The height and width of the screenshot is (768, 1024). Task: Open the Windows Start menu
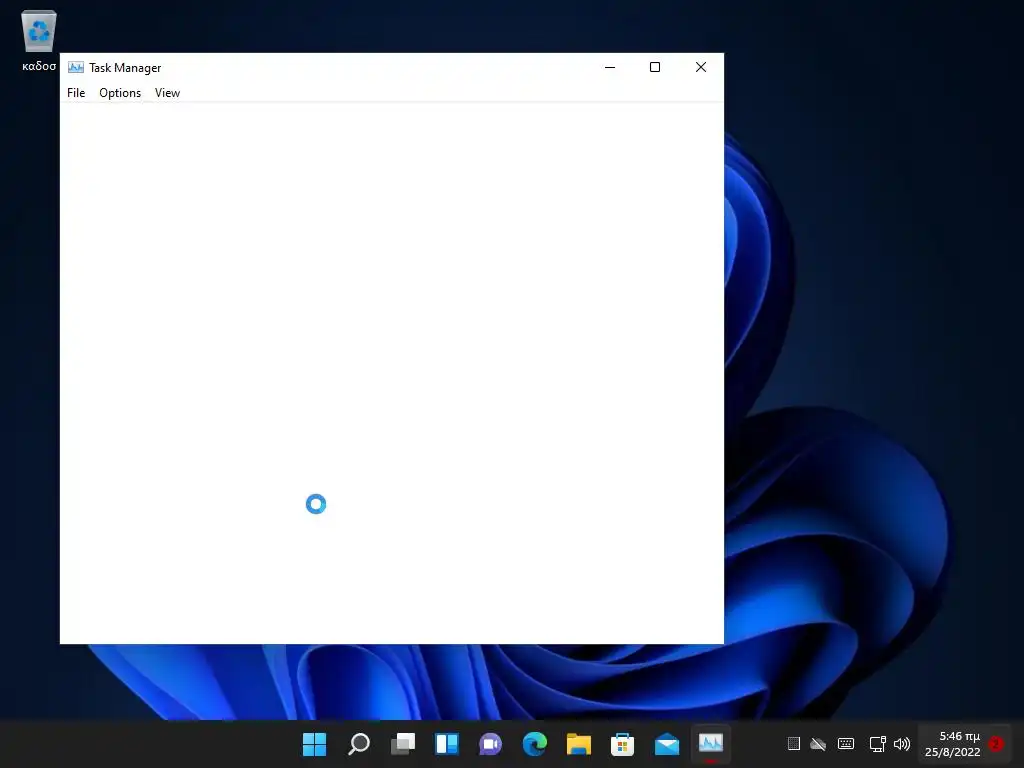314,743
